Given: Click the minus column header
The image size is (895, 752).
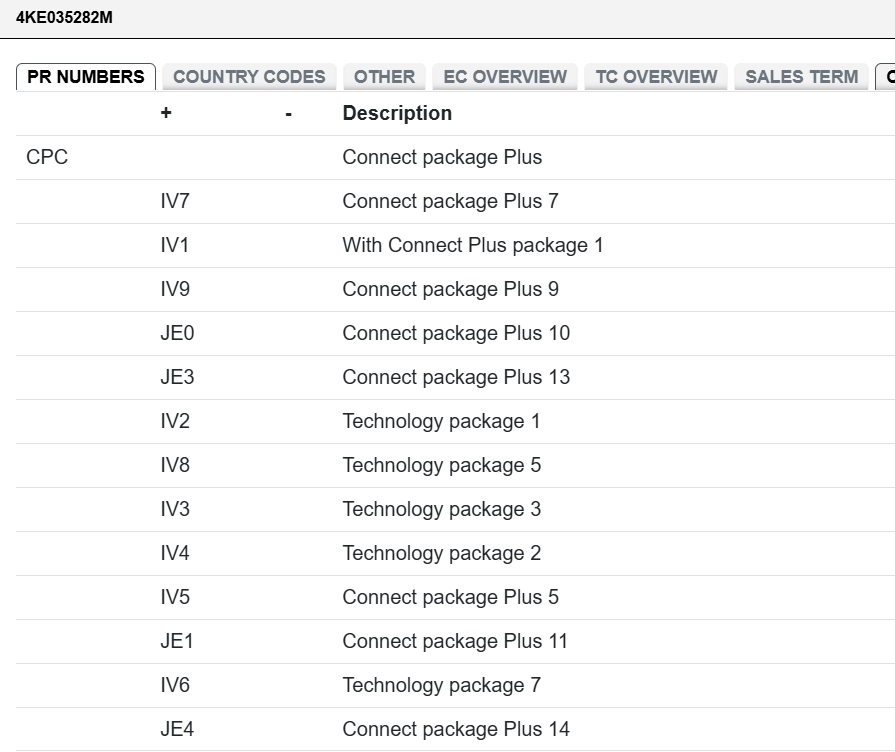Looking at the screenshot, I should pos(288,115).
